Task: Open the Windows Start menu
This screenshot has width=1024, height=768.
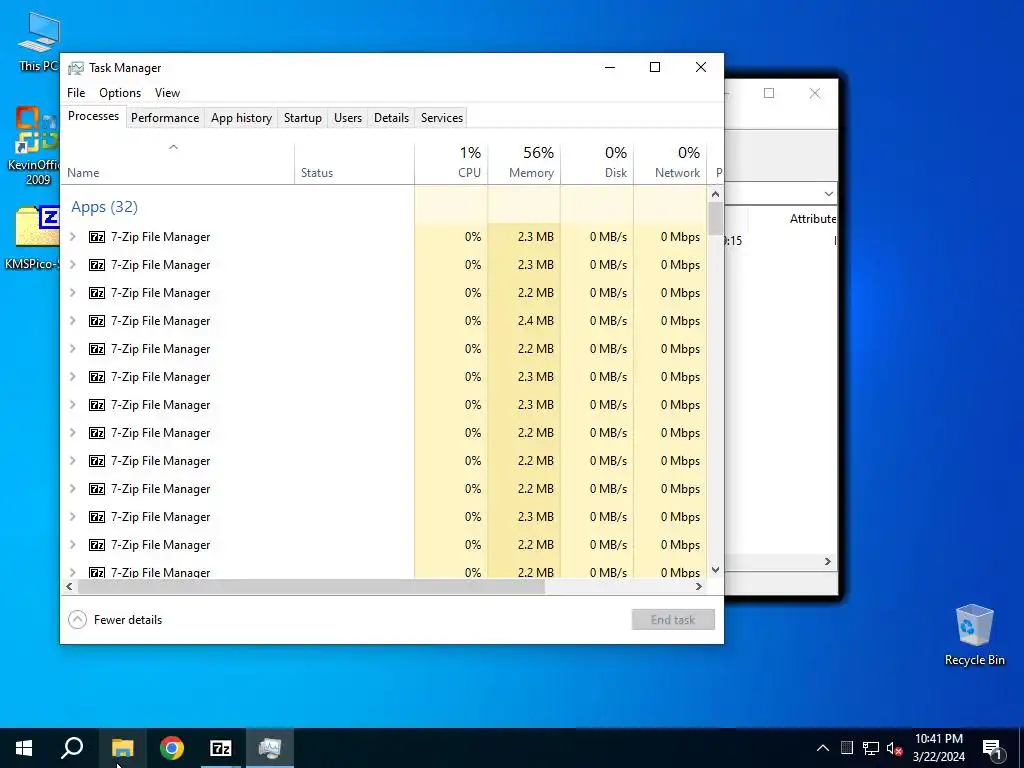Action: pos(24,748)
